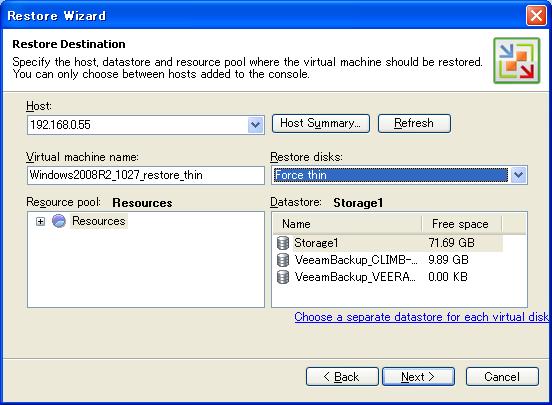Open Host Summary dialog
The height and width of the screenshot is (405, 552).
[x=321, y=123]
